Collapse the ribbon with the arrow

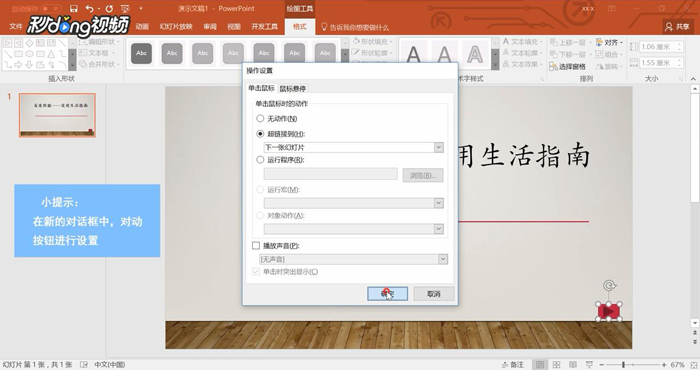coord(693,79)
